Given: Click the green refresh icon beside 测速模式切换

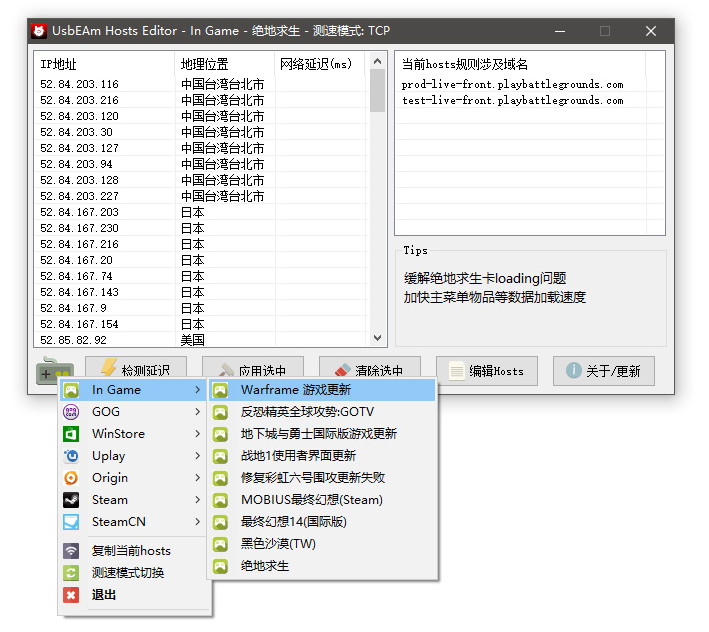Looking at the screenshot, I should pos(71,573).
